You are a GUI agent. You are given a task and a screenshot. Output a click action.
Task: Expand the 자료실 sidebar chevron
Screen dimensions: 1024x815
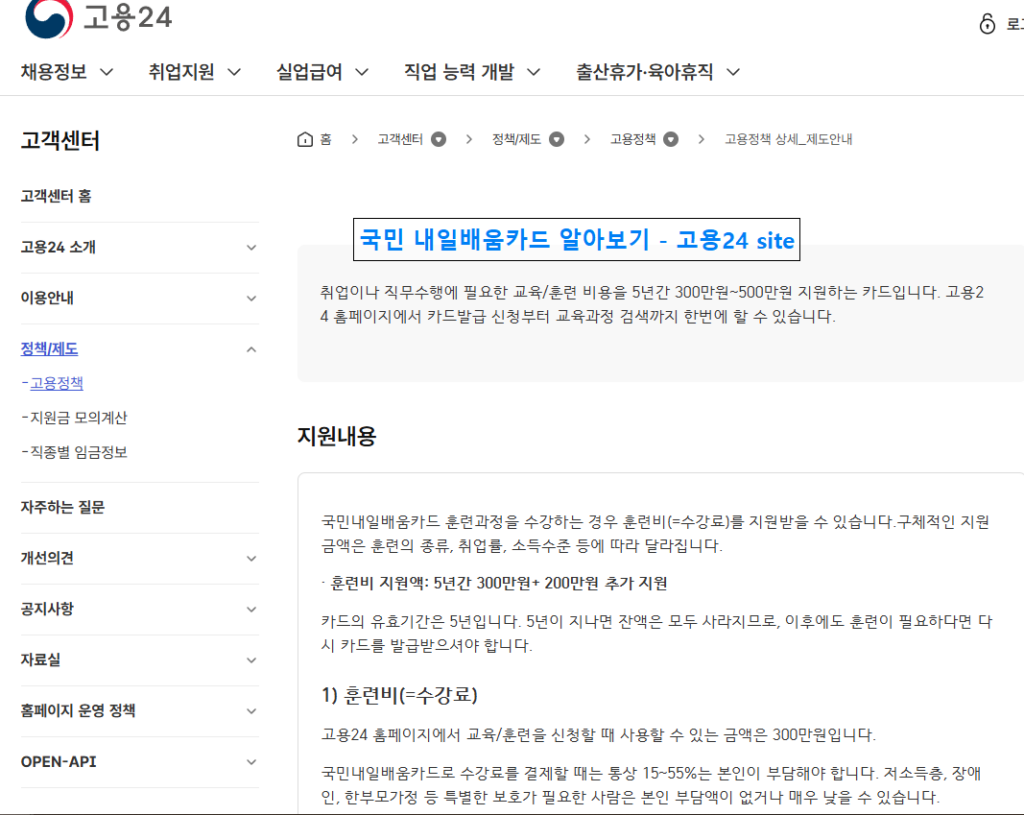coord(251,660)
